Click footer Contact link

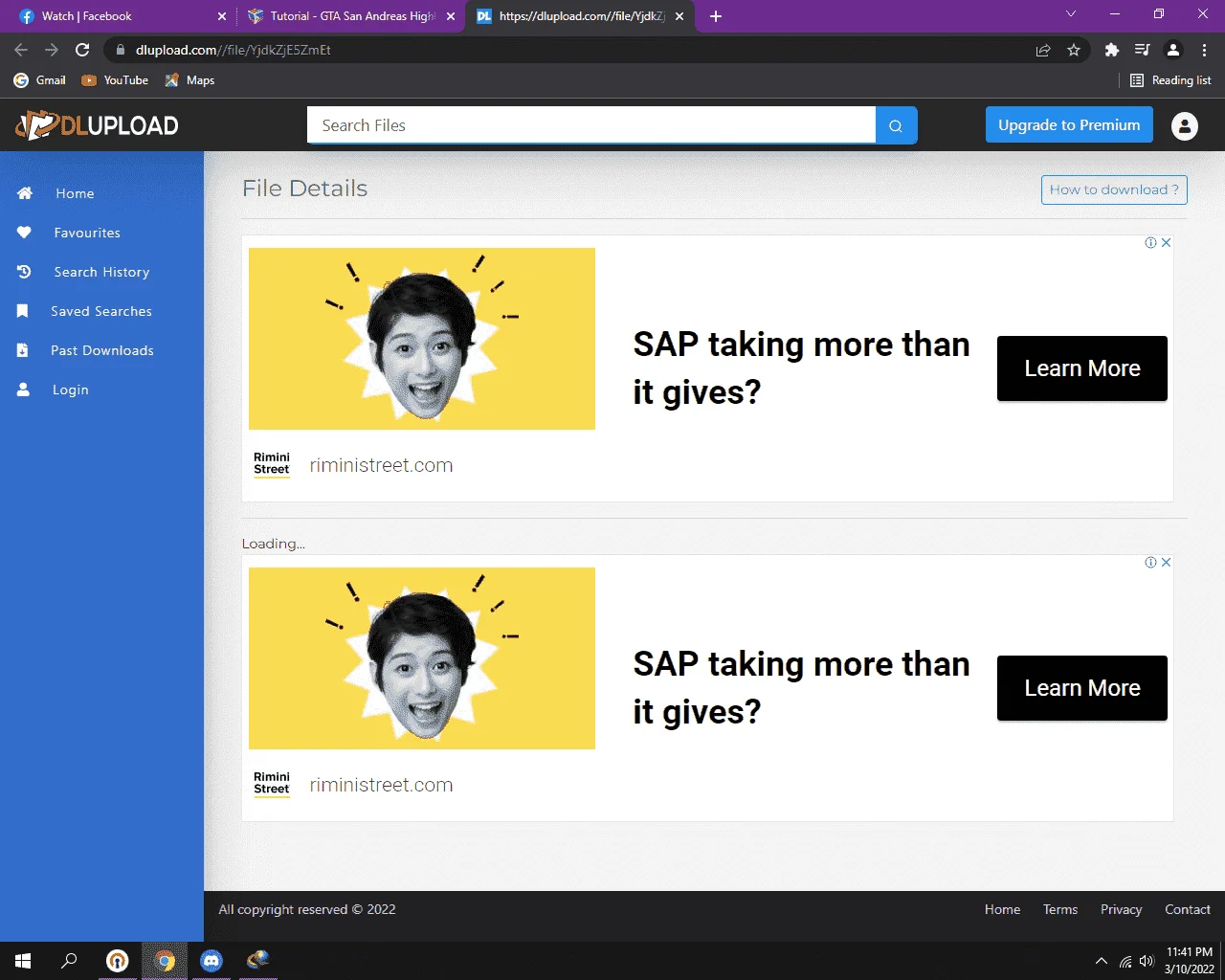click(1188, 909)
